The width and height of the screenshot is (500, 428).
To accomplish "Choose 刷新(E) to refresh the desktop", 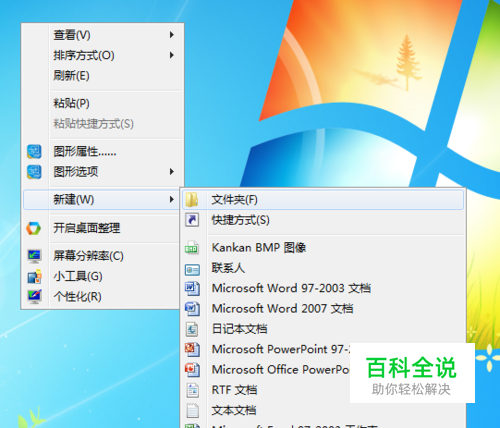I will point(103,76).
